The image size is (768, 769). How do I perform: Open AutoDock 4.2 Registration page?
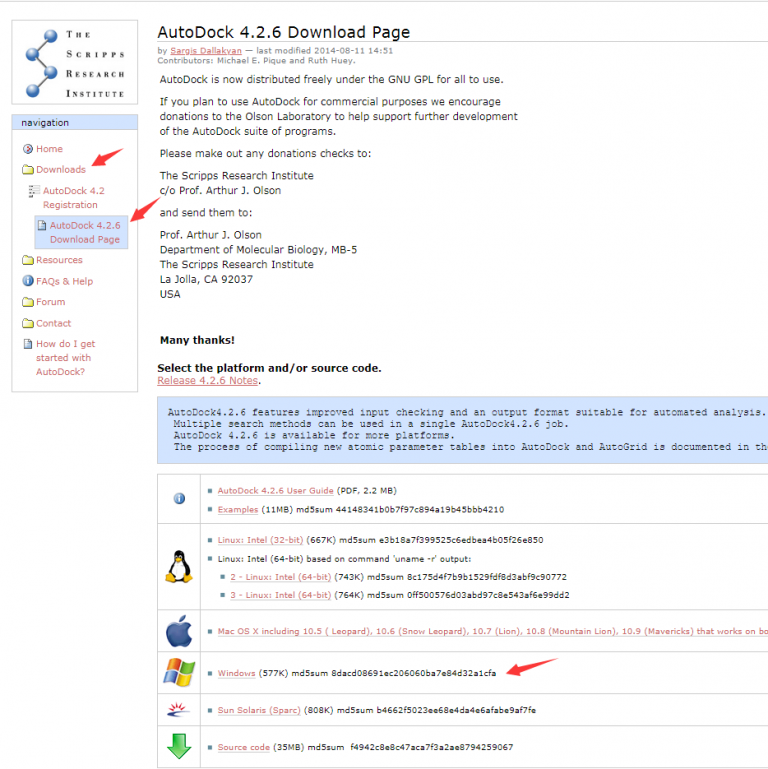pos(73,198)
